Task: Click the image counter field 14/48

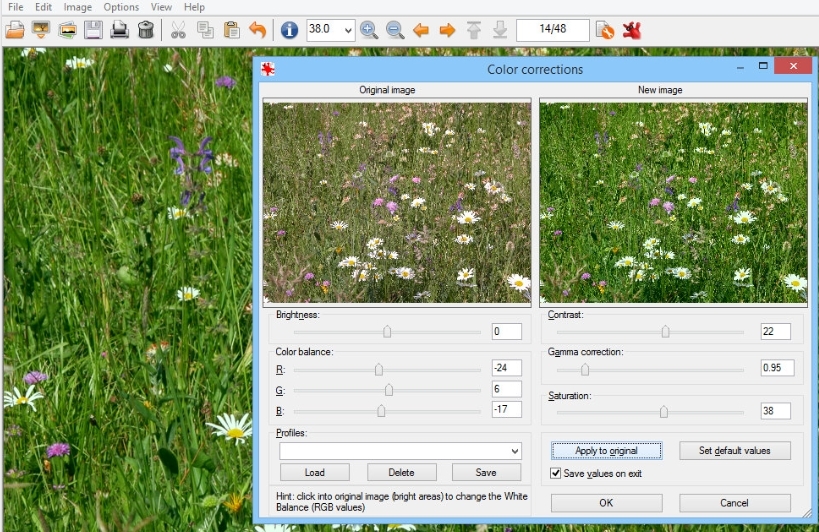Action: click(553, 30)
